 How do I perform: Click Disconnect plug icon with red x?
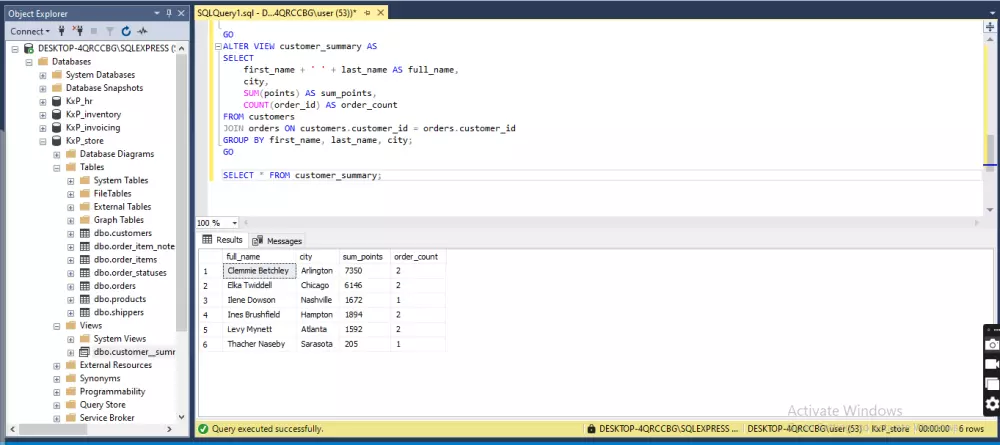(78, 31)
